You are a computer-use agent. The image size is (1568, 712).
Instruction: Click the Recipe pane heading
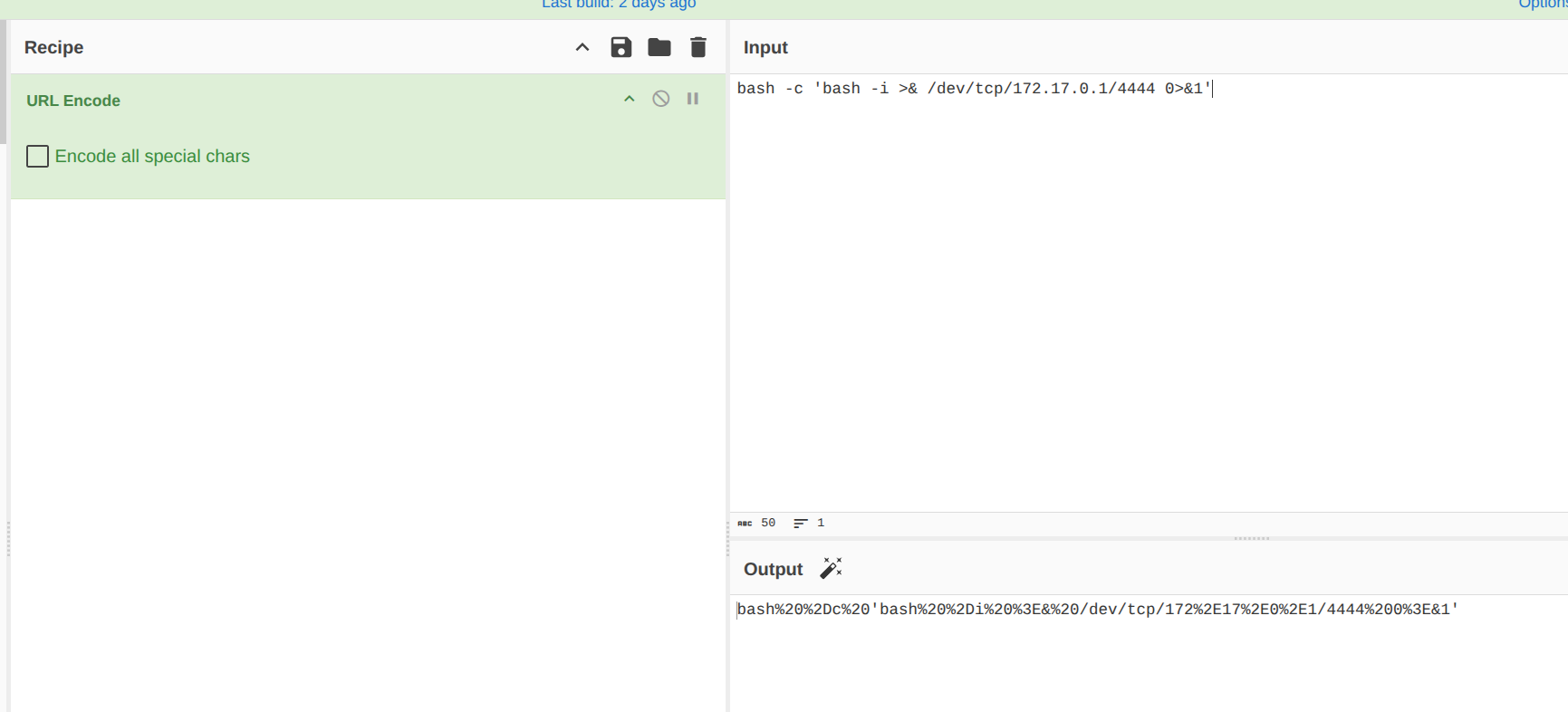pos(53,47)
